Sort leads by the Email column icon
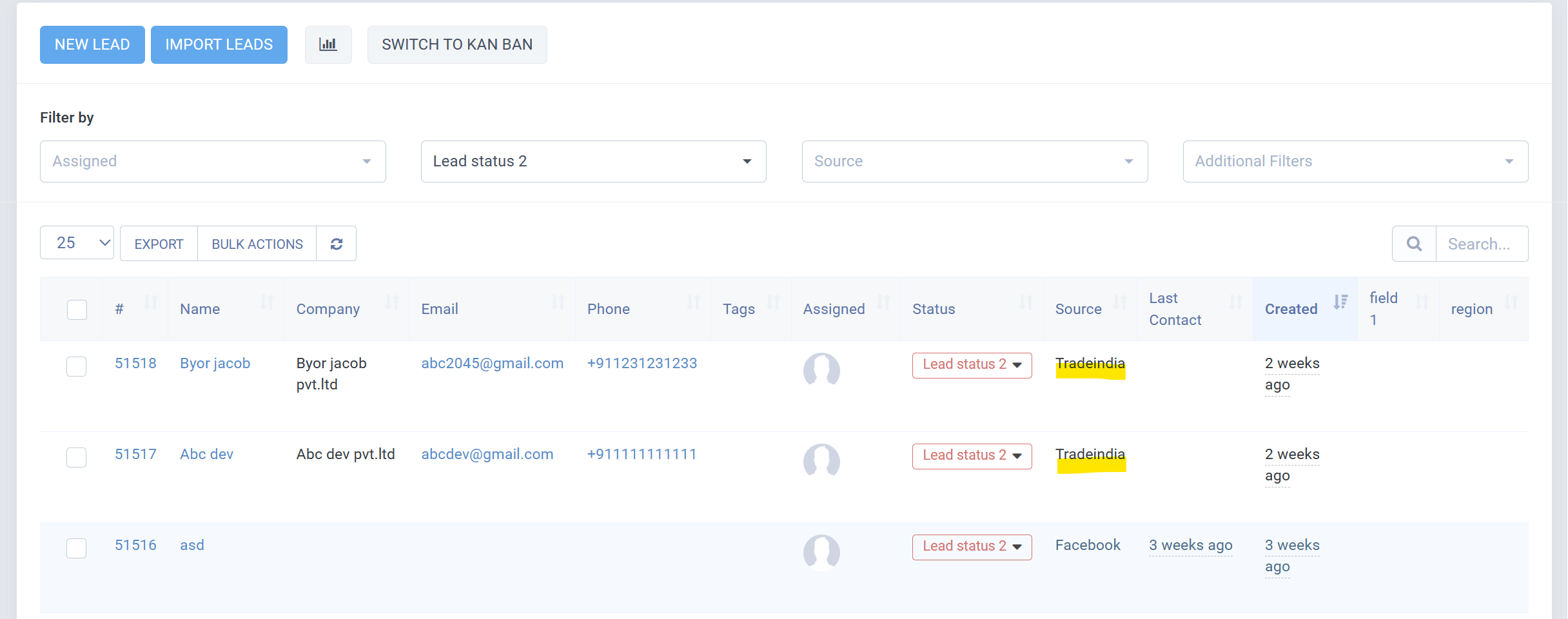The width and height of the screenshot is (1568, 619). click(x=558, y=303)
